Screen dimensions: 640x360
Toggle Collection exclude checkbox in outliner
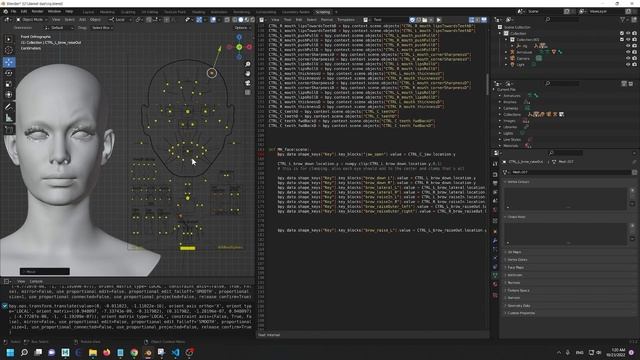coord(622,33)
